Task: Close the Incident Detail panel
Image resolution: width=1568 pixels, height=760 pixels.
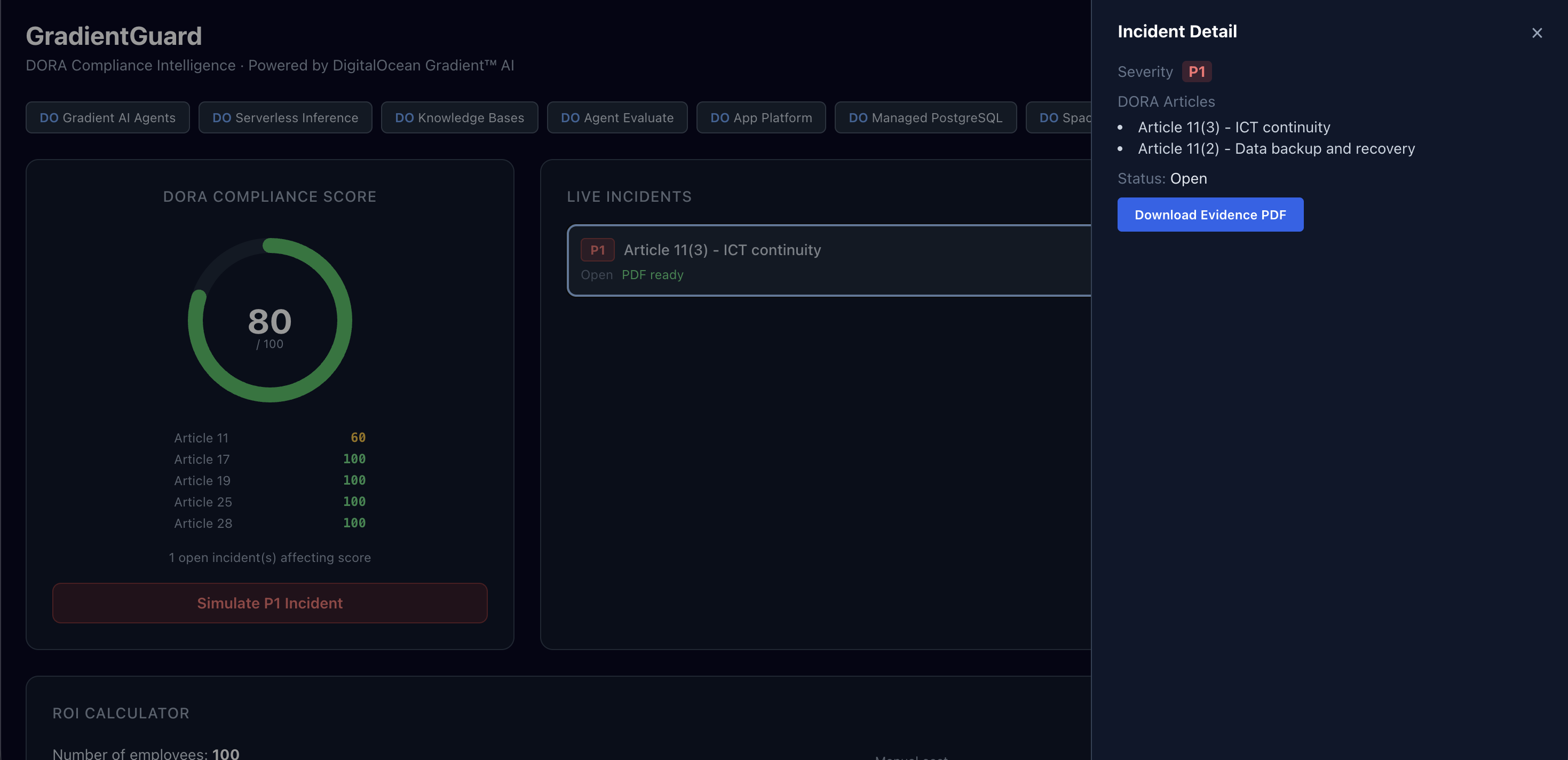Action: coord(1537,33)
